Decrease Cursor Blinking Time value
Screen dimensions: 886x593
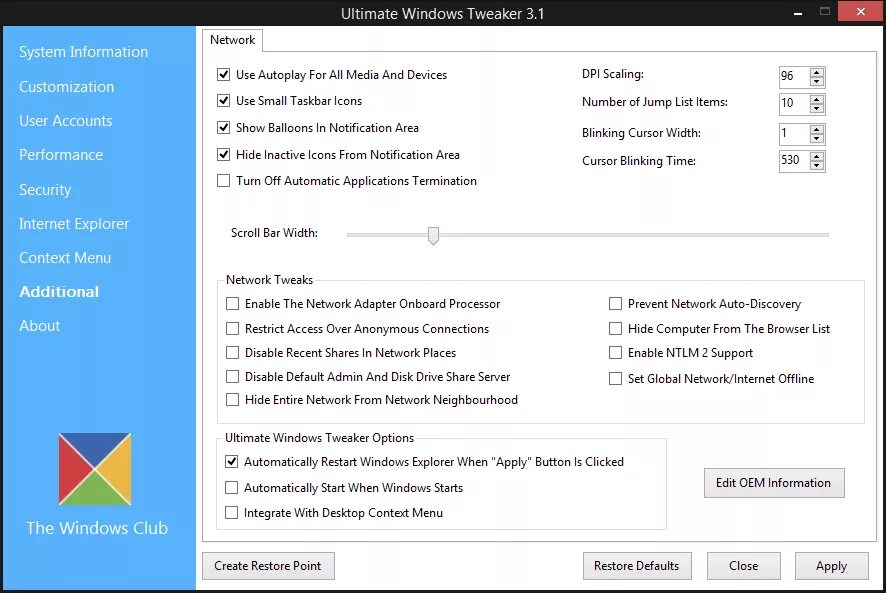pos(816,165)
